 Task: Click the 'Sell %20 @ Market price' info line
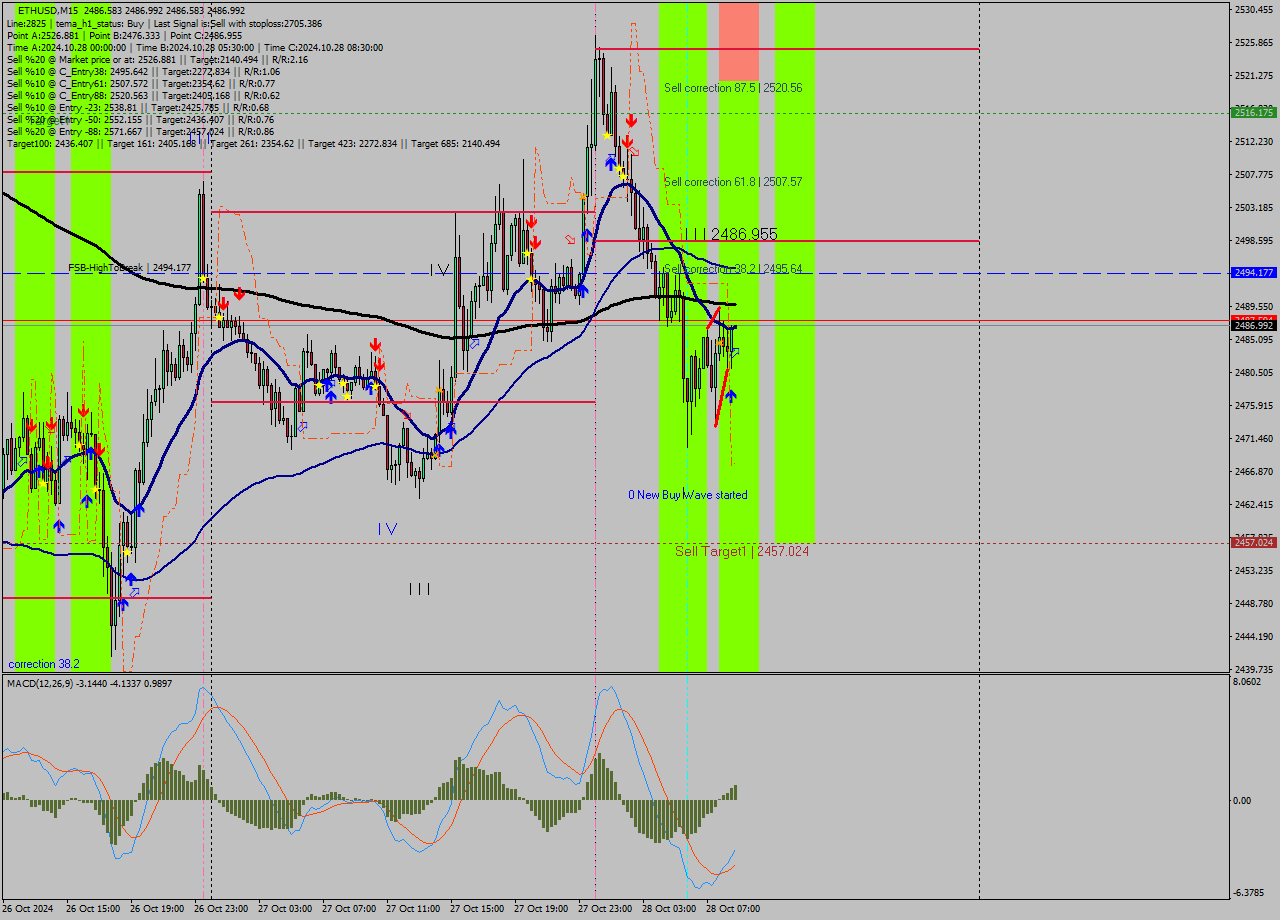point(157,59)
